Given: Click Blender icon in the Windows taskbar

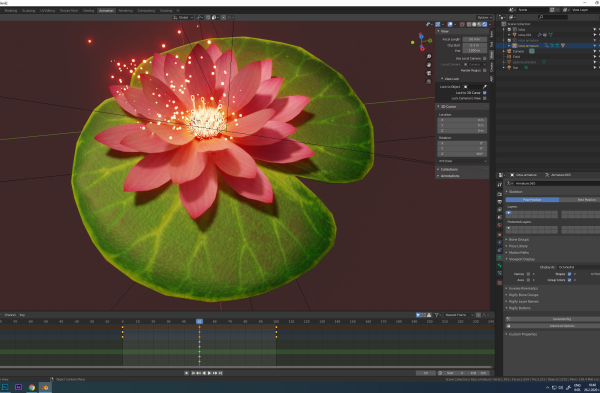Looking at the screenshot, I should pos(45,387).
